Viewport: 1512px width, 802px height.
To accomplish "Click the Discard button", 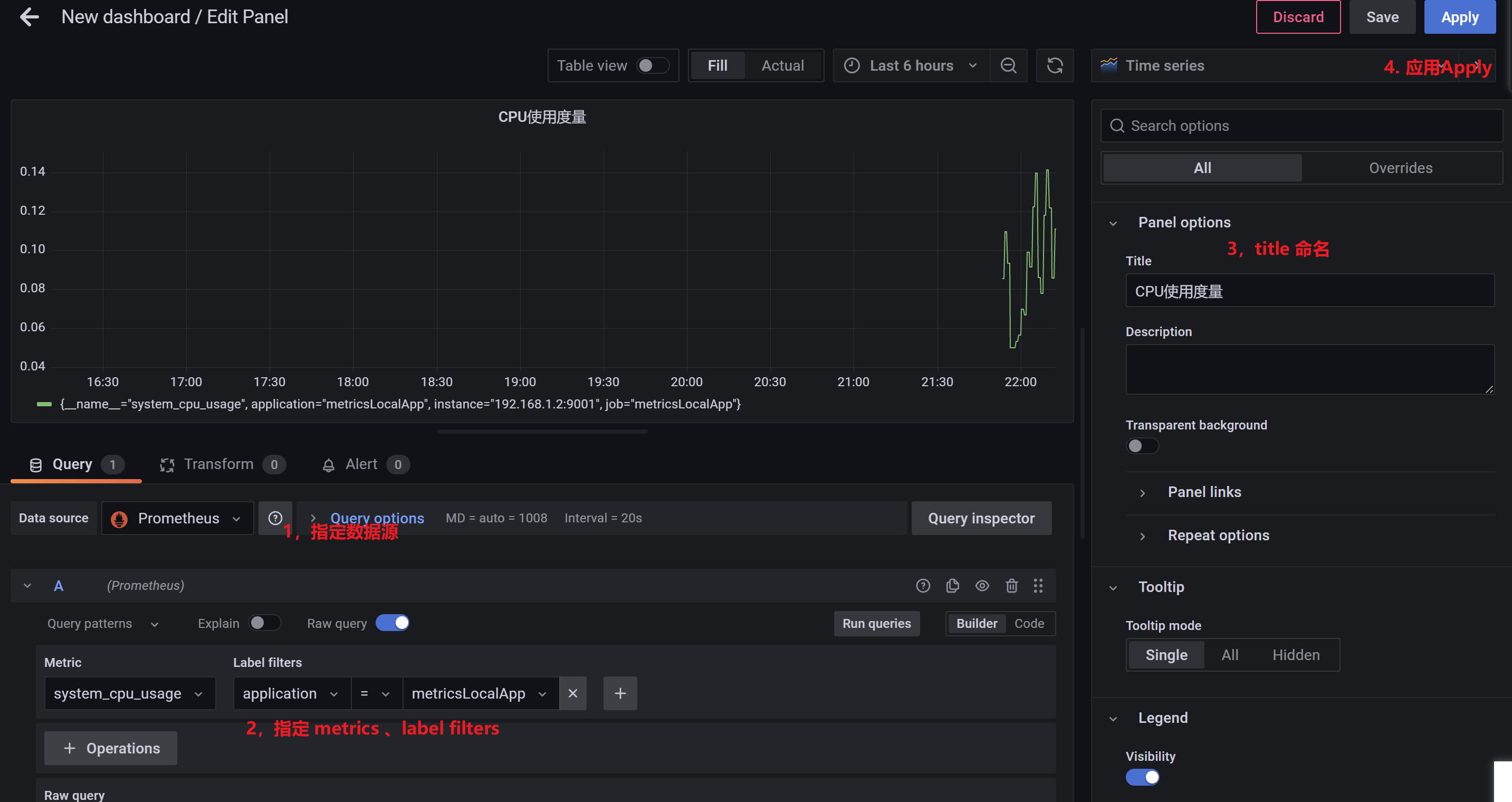I will click(x=1298, y=17).
